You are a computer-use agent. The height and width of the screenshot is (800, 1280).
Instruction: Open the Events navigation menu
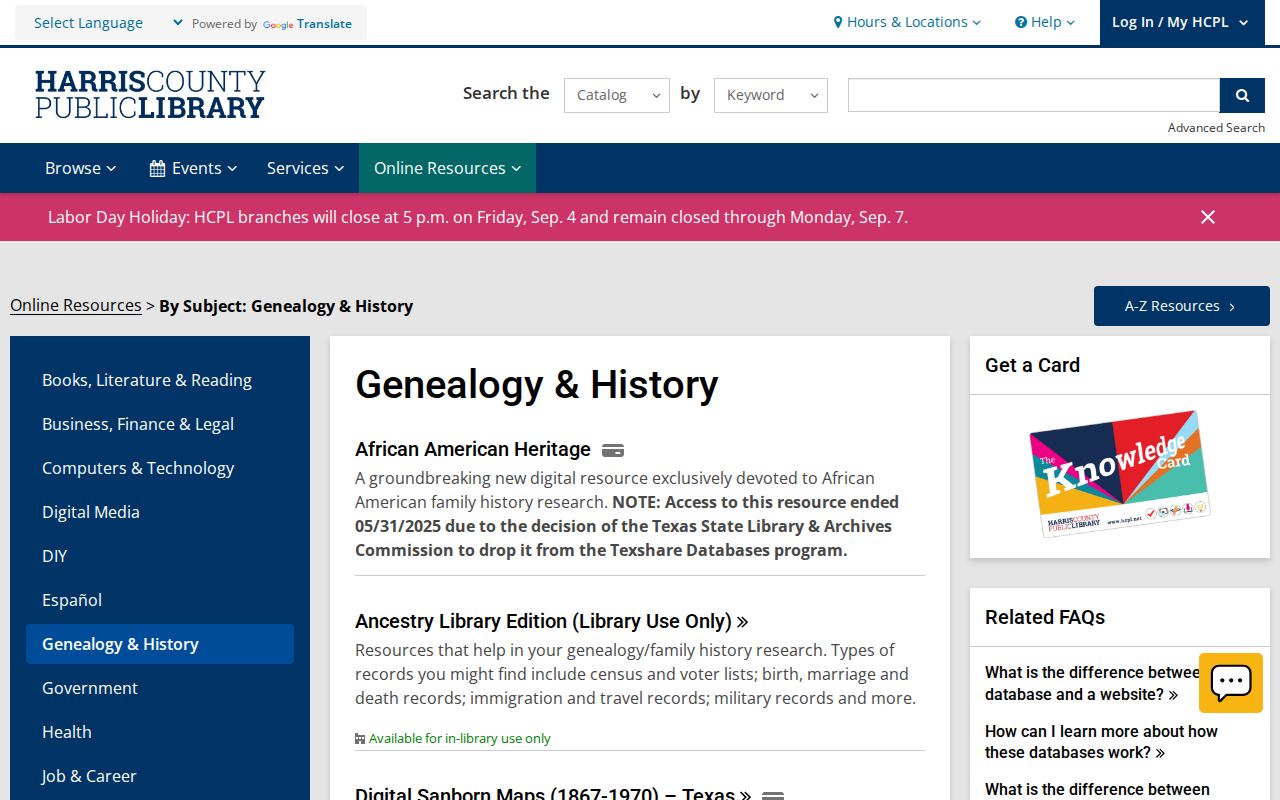[193, 168]
